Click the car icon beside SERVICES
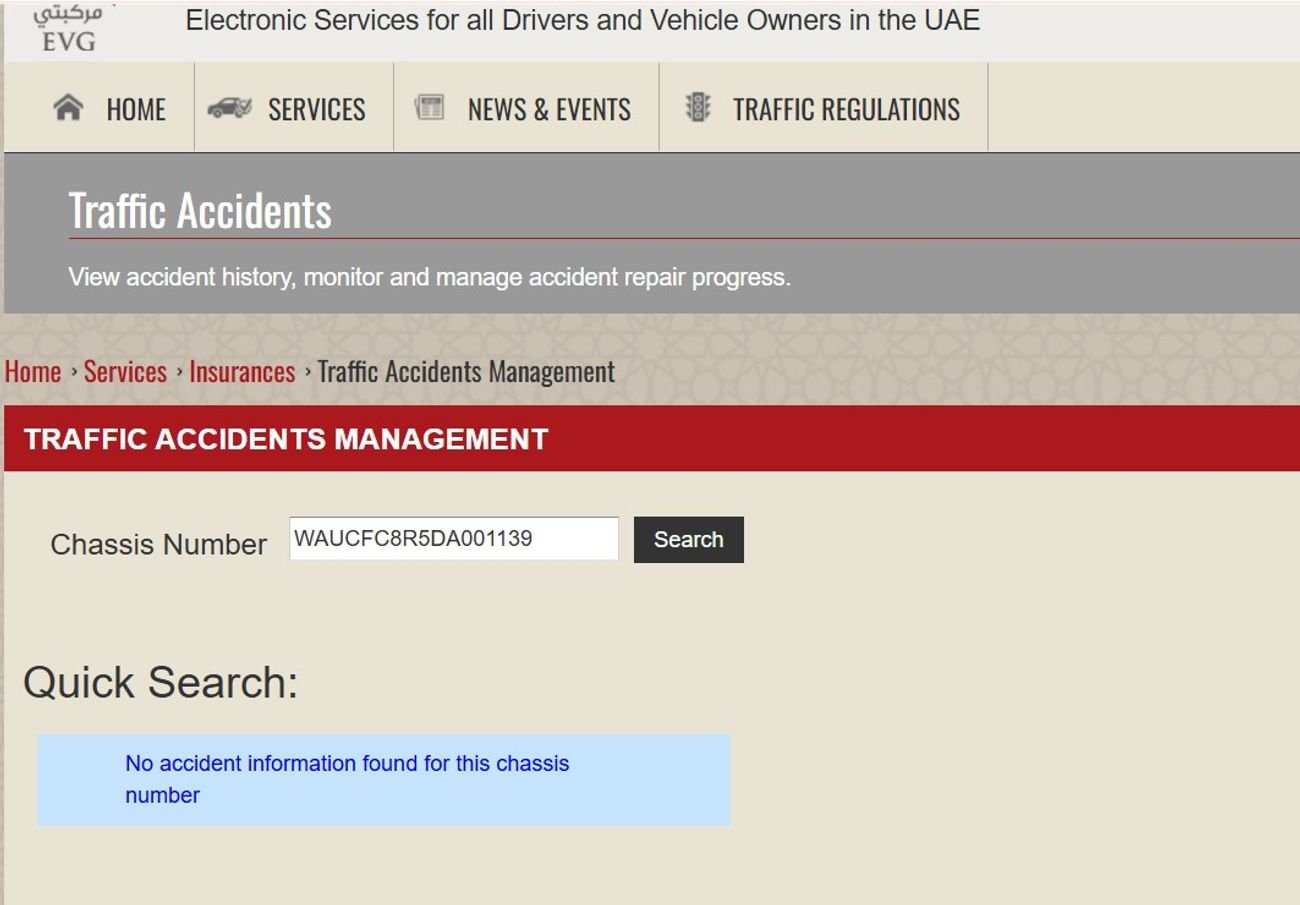The height and width of the screenshot is (905, 1300). pyautogui.click(x=230, y=108)
